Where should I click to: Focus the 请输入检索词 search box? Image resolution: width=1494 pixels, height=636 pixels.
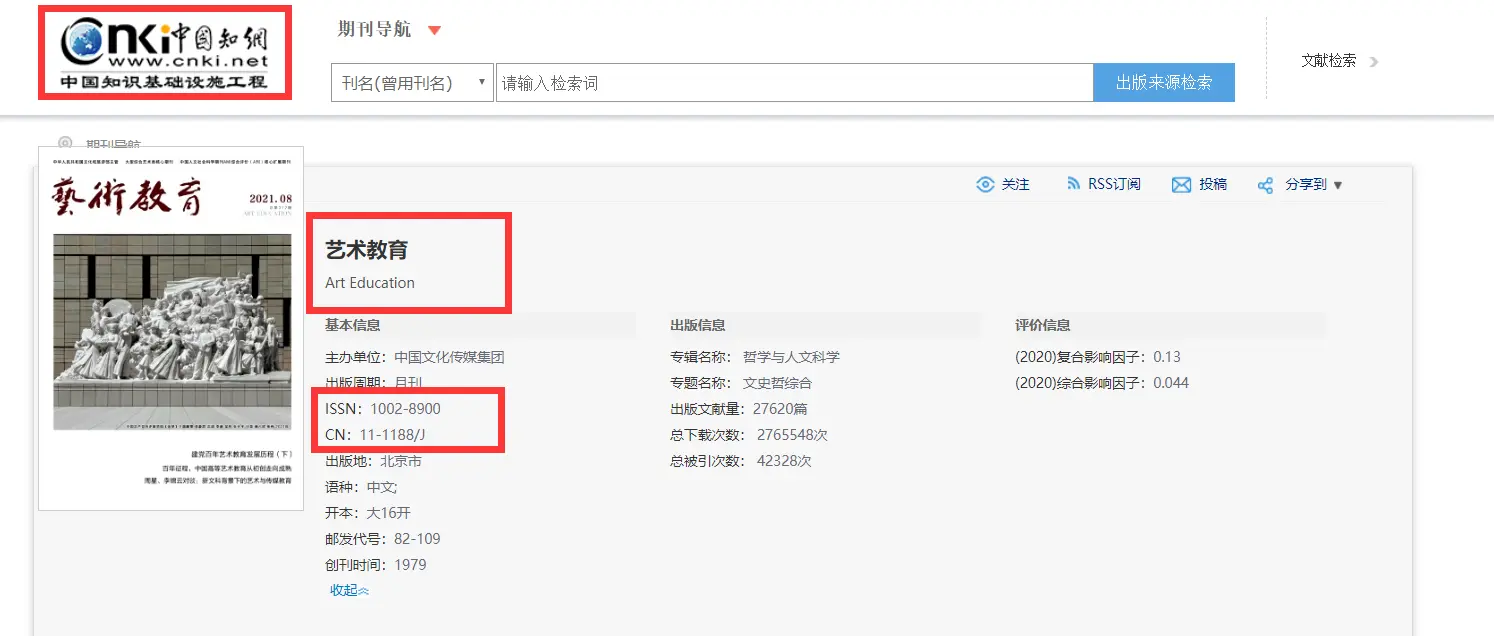[794, 83]
